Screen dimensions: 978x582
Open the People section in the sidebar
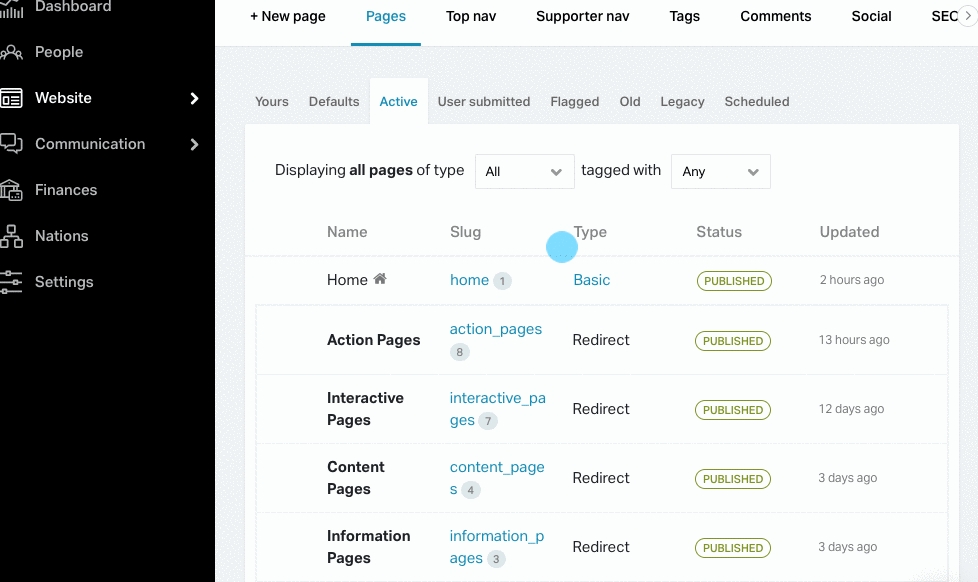click(58, 52)
